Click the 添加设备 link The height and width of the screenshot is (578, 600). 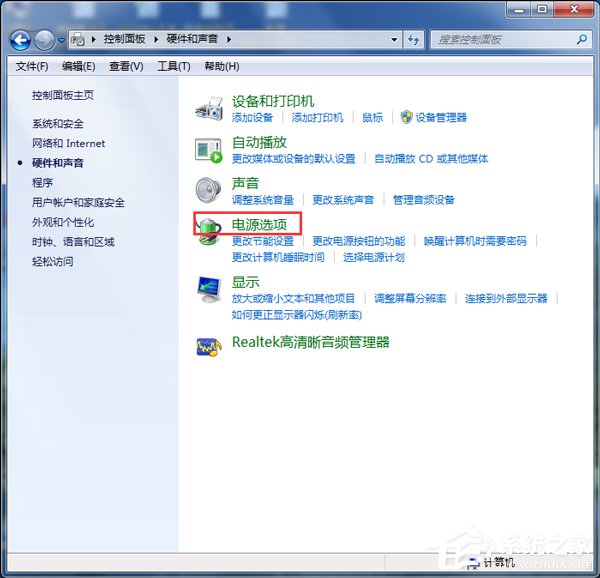click(x=252, y=117)
